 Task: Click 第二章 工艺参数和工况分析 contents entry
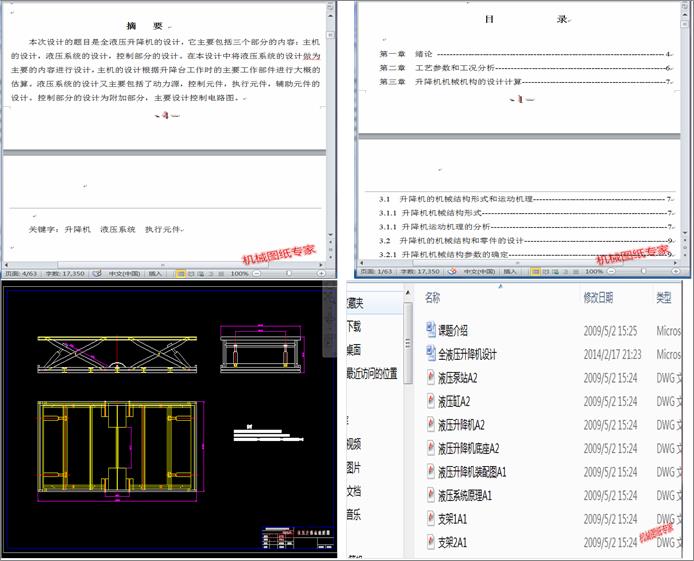pos(525,68)
